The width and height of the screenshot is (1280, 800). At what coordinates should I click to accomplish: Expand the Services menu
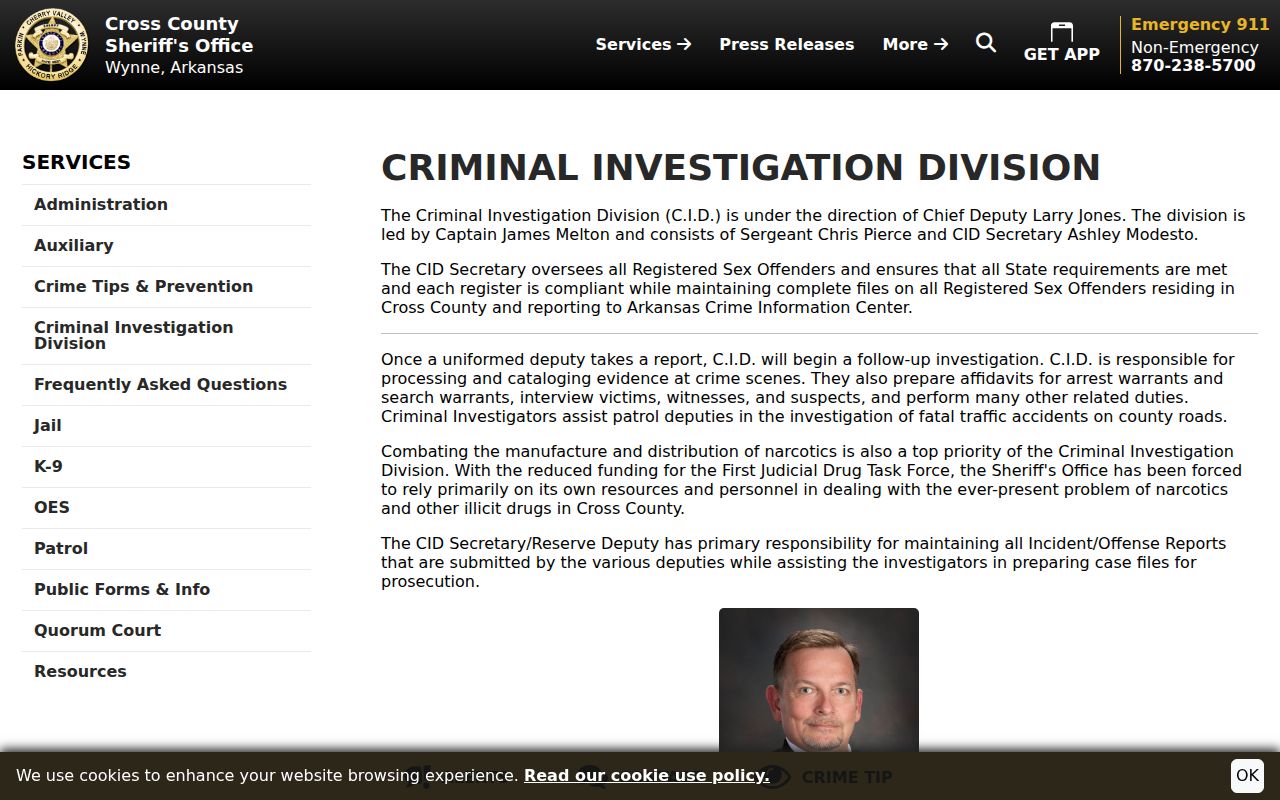pyautogui.click(x=643, y=44)
